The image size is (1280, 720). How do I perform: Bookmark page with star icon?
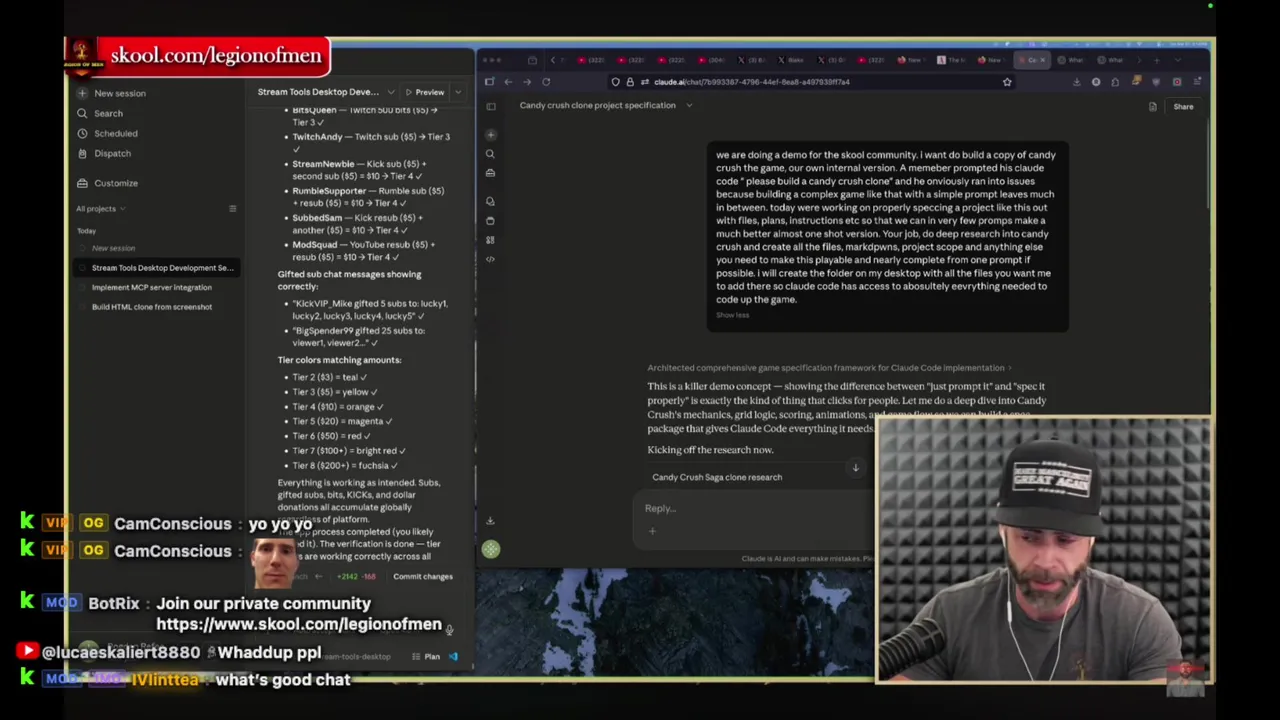pos(1007,82)
